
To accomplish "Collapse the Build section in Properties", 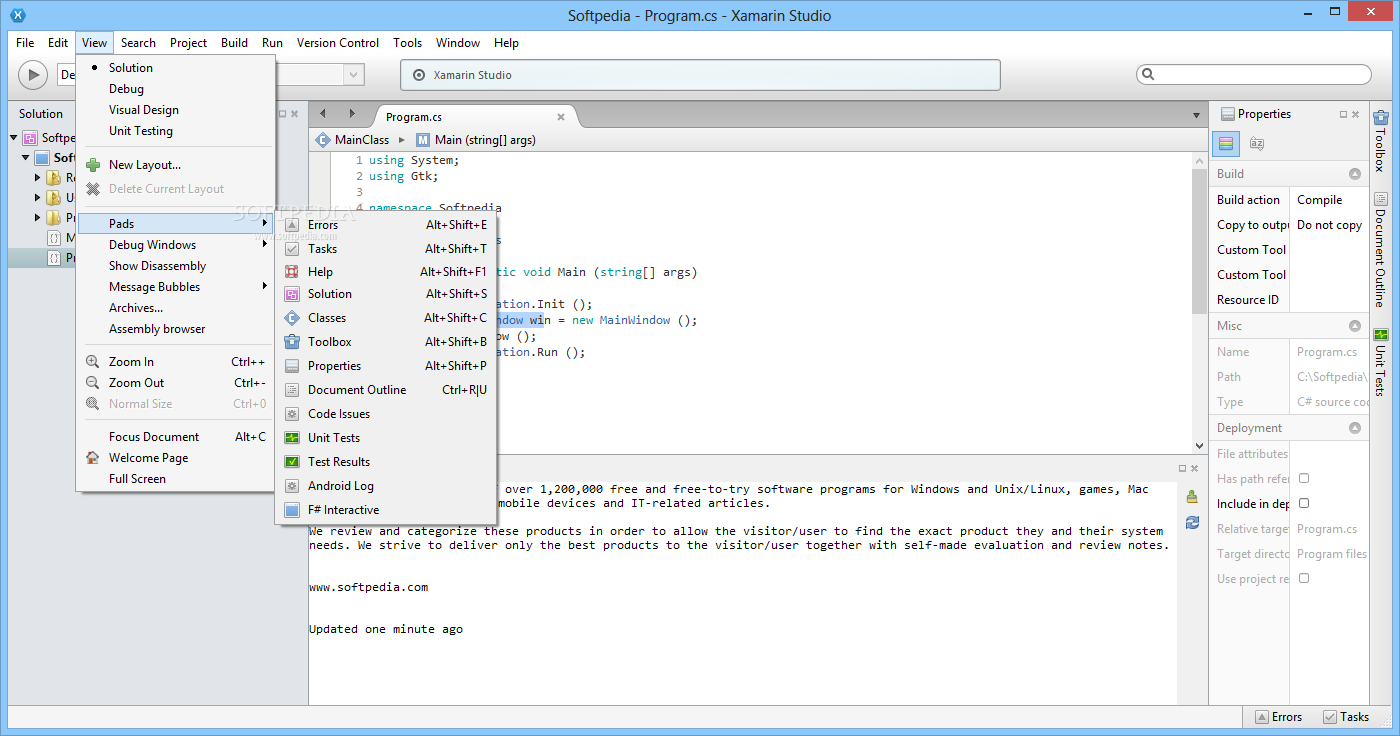I will (1355, 174).
